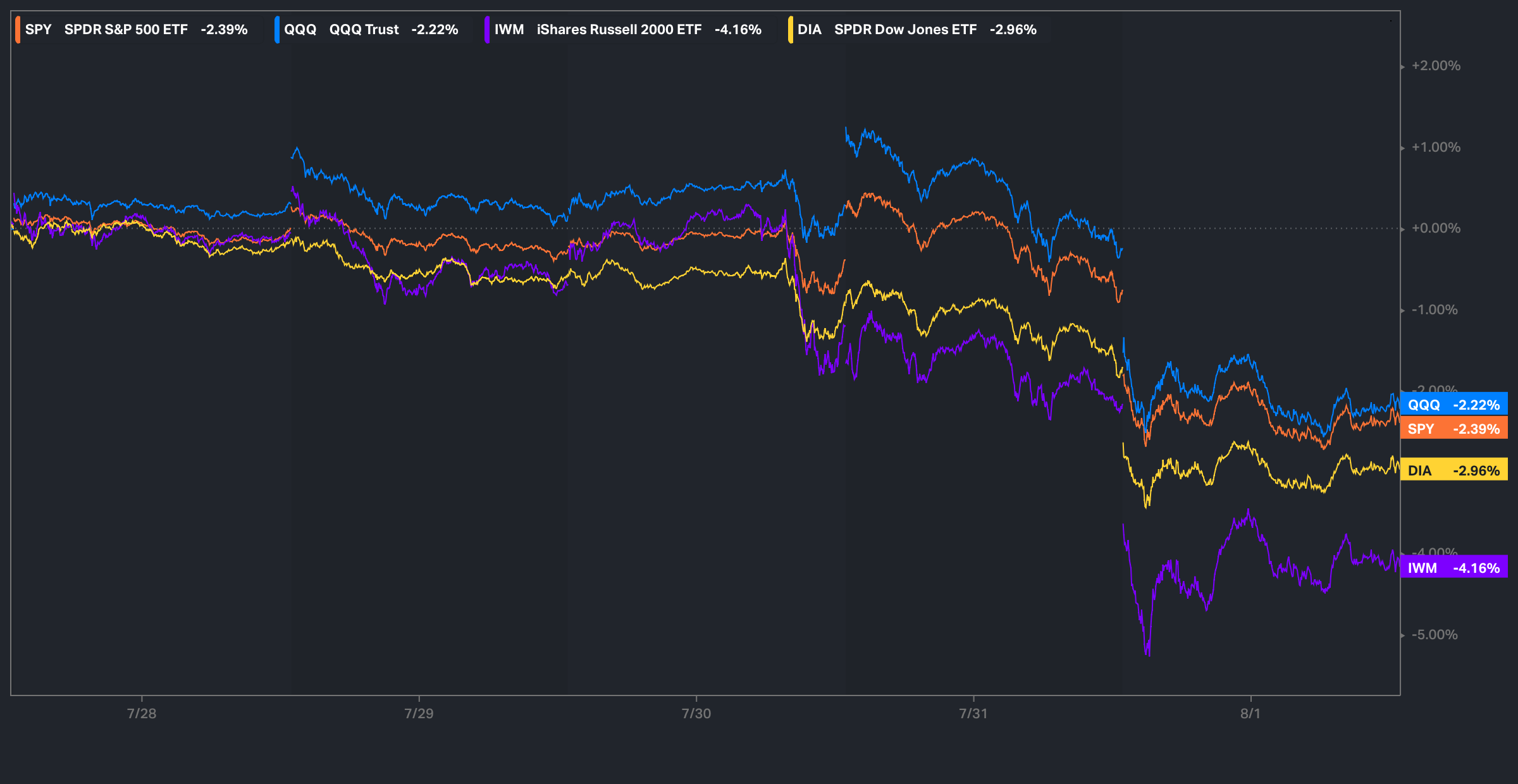Click the blue QQQ color bar in legend
This screenshot has width=1518, height=784.
pos(277,30)
